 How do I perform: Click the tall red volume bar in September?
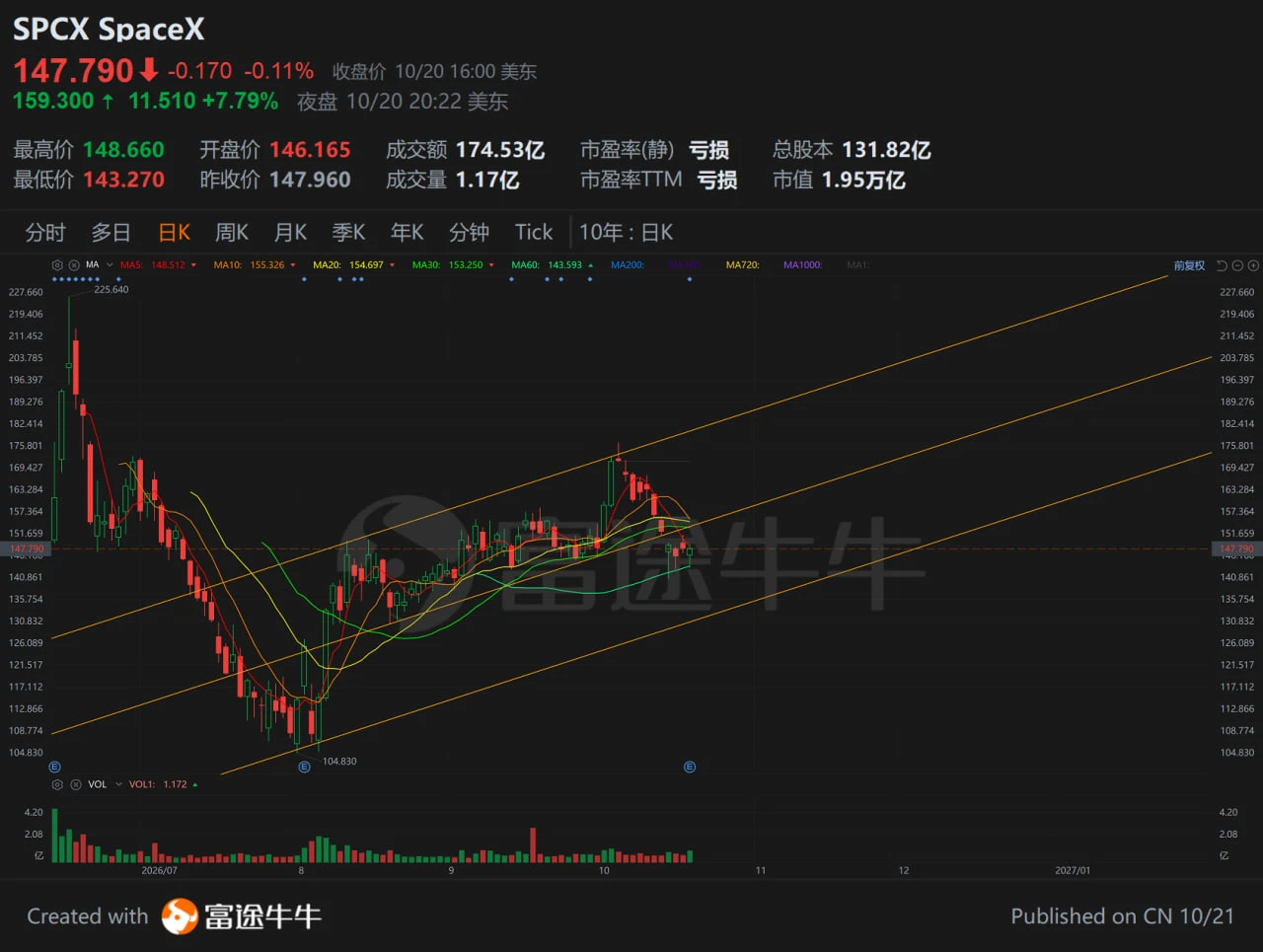coord(534,845)
